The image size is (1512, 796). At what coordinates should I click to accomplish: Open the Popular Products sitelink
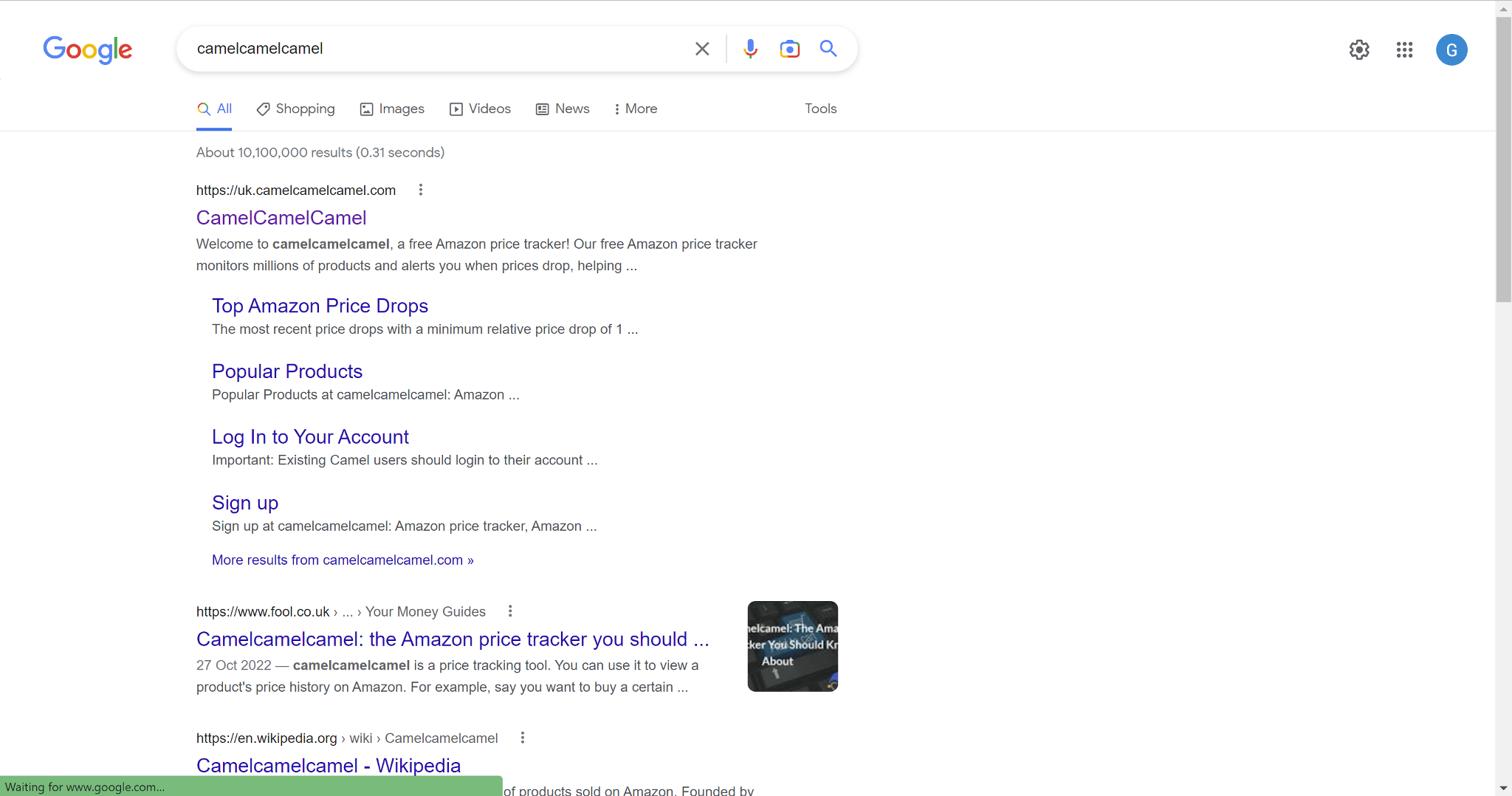[x=287, y=371]
